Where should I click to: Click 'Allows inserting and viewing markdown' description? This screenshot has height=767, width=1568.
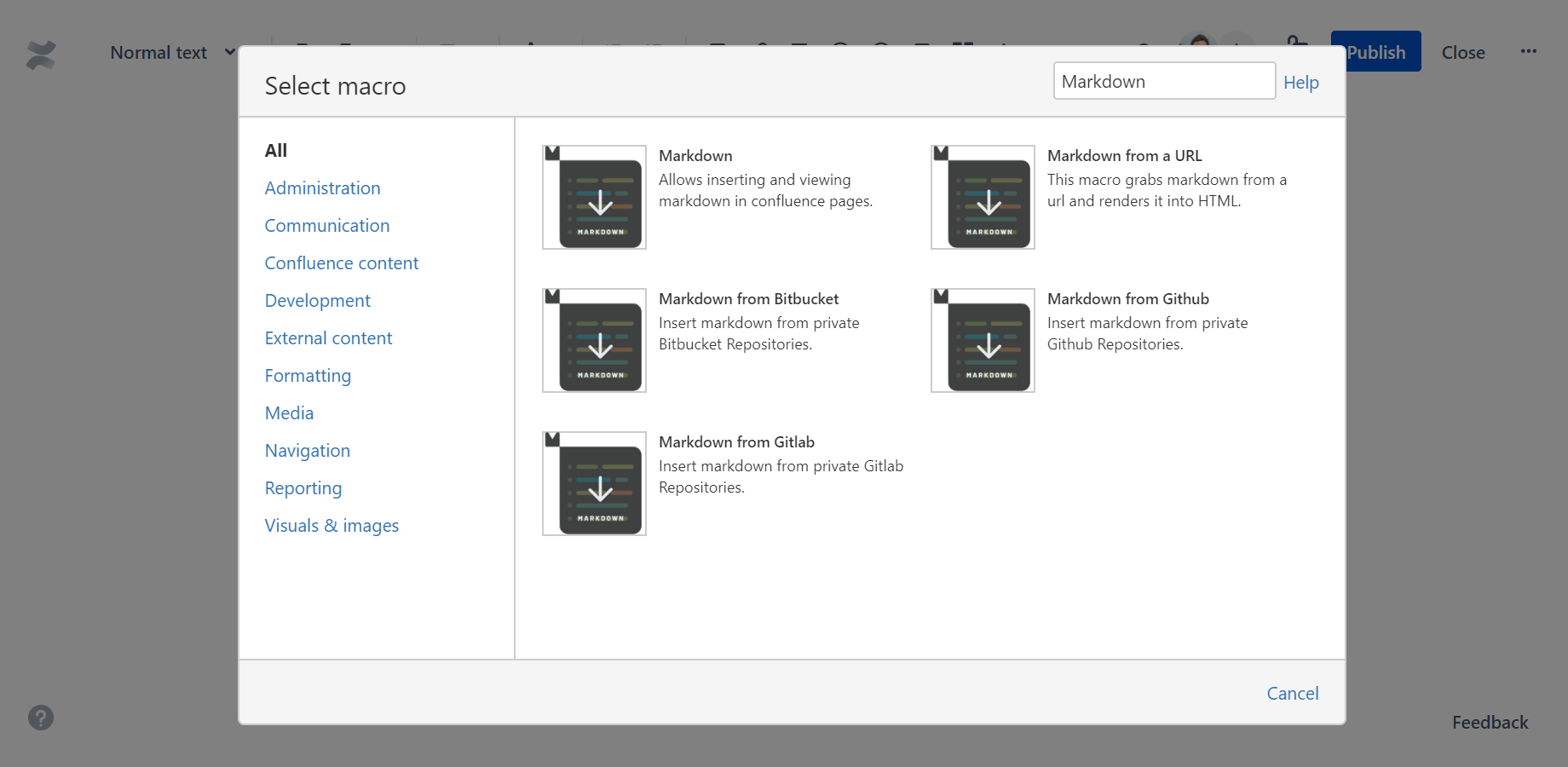coord(765,191)
